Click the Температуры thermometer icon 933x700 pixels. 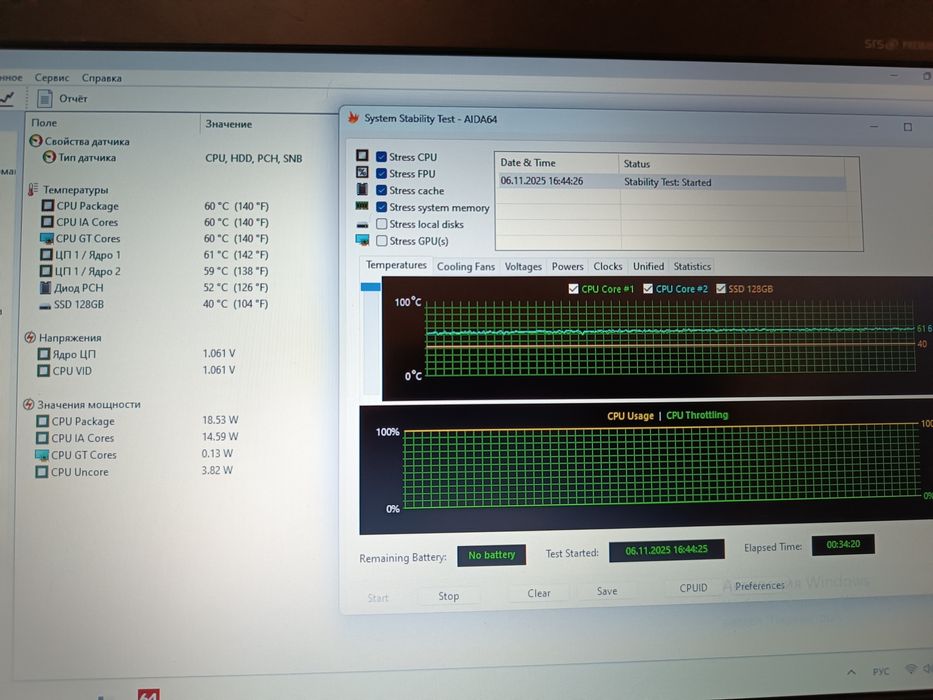click(x=33, y=190)
